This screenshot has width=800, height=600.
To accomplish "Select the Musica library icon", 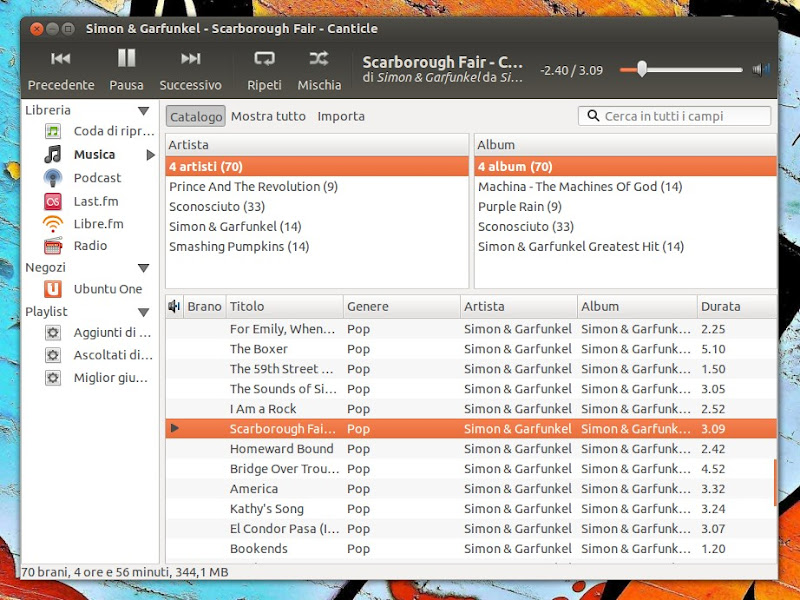I will 53,154.
